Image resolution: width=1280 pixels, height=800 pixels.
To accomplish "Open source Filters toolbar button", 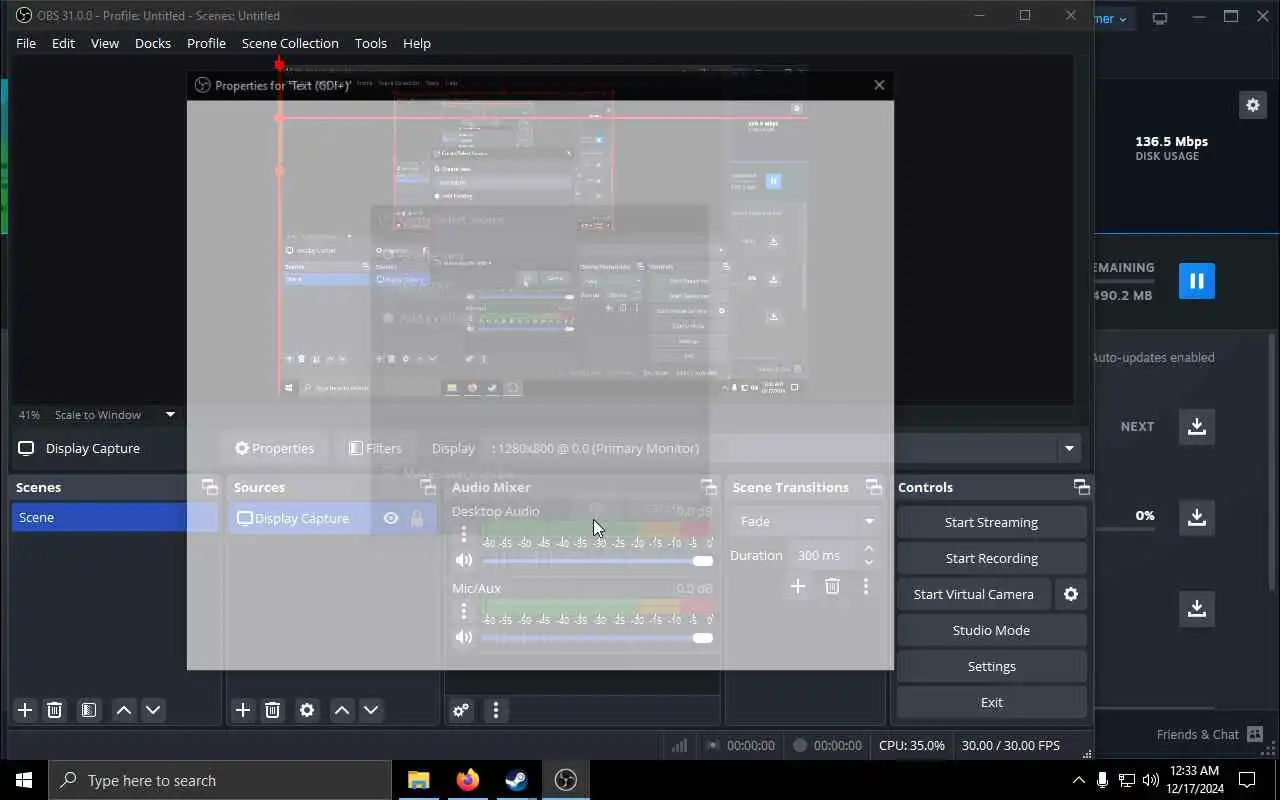I will pyautogui.click(x=375, y=448).
